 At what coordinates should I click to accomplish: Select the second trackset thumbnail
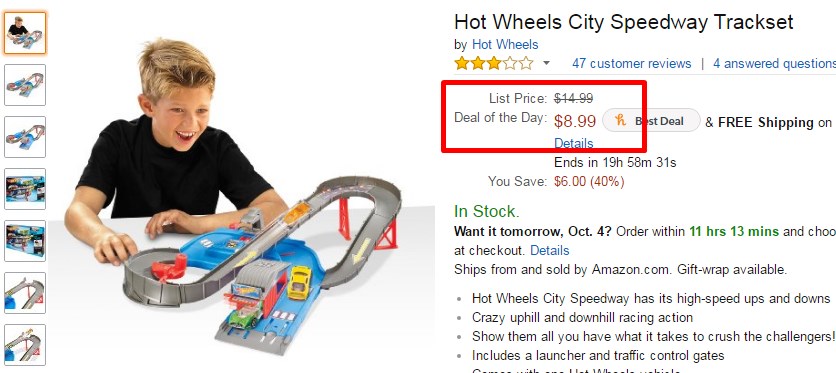(x=25, y=85)
